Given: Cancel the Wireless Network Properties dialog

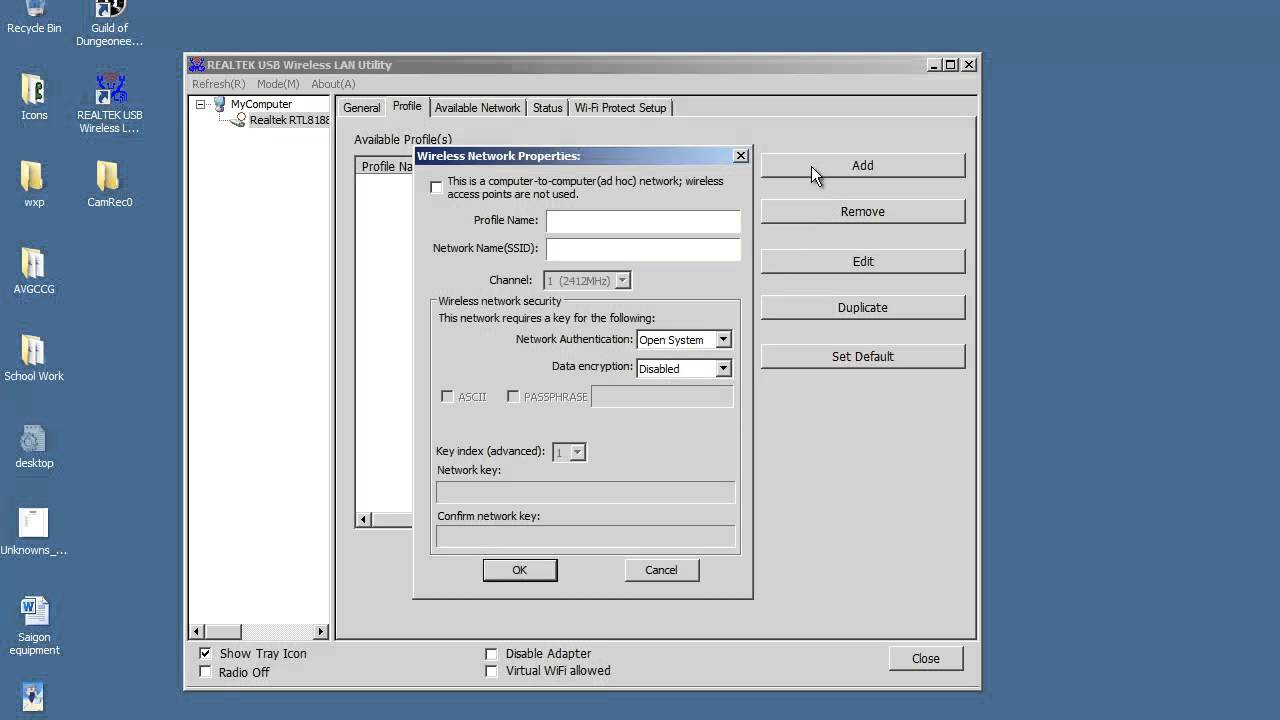Looking at the screenshot, I should pyautogui.click(x=661, y=570).
